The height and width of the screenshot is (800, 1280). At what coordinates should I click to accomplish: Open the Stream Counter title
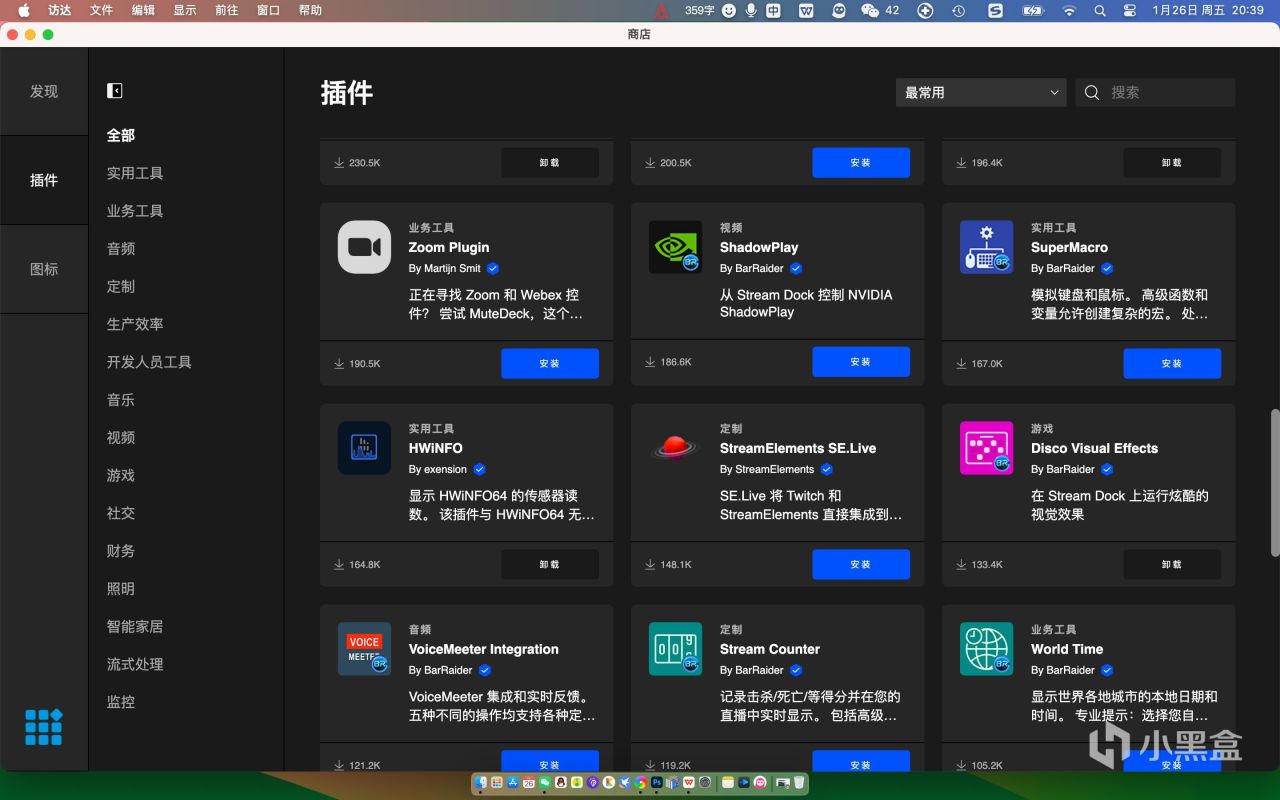pos(770,649)
